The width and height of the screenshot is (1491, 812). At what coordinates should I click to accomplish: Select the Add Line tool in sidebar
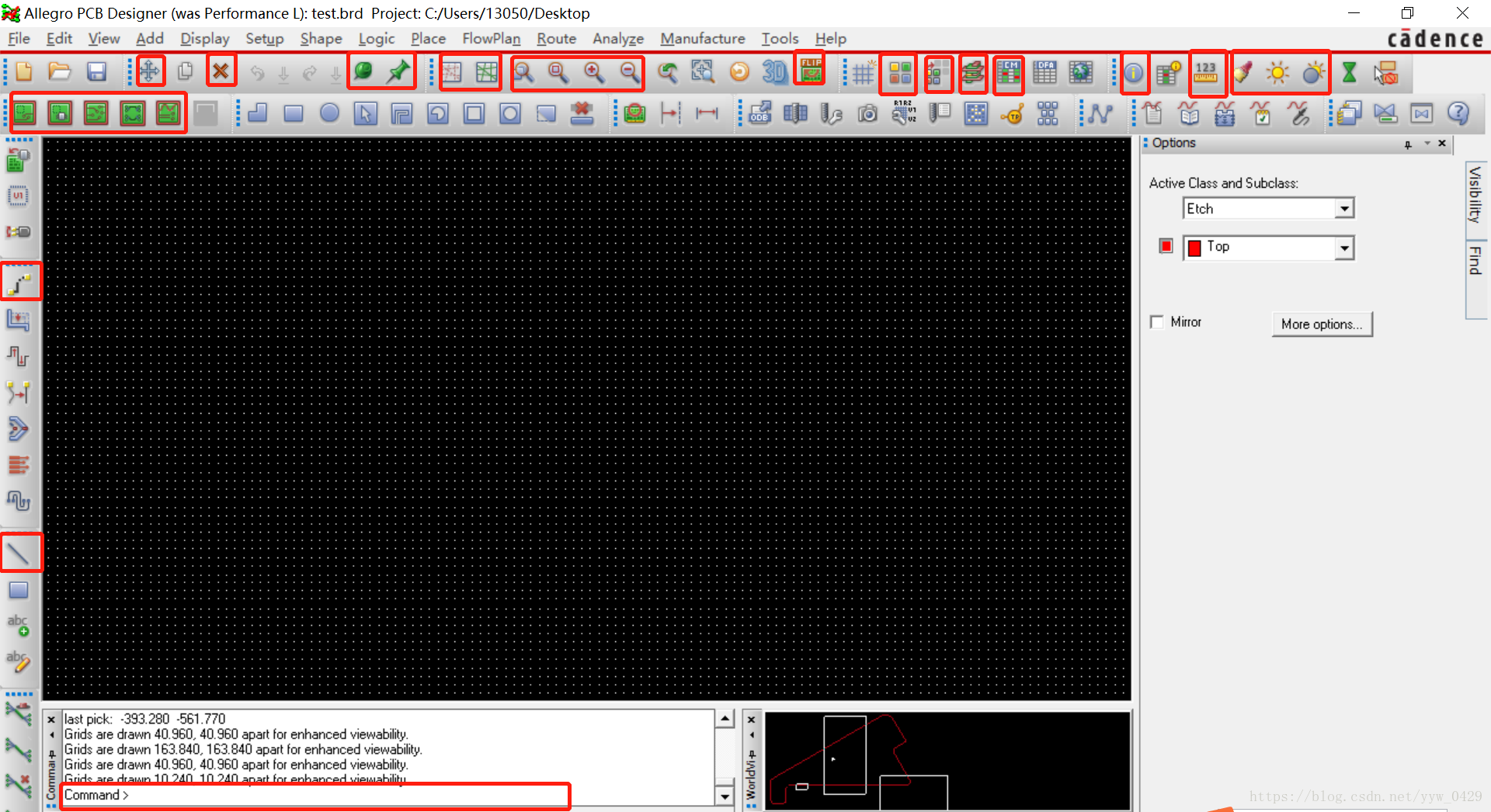[x=21, y=552]
